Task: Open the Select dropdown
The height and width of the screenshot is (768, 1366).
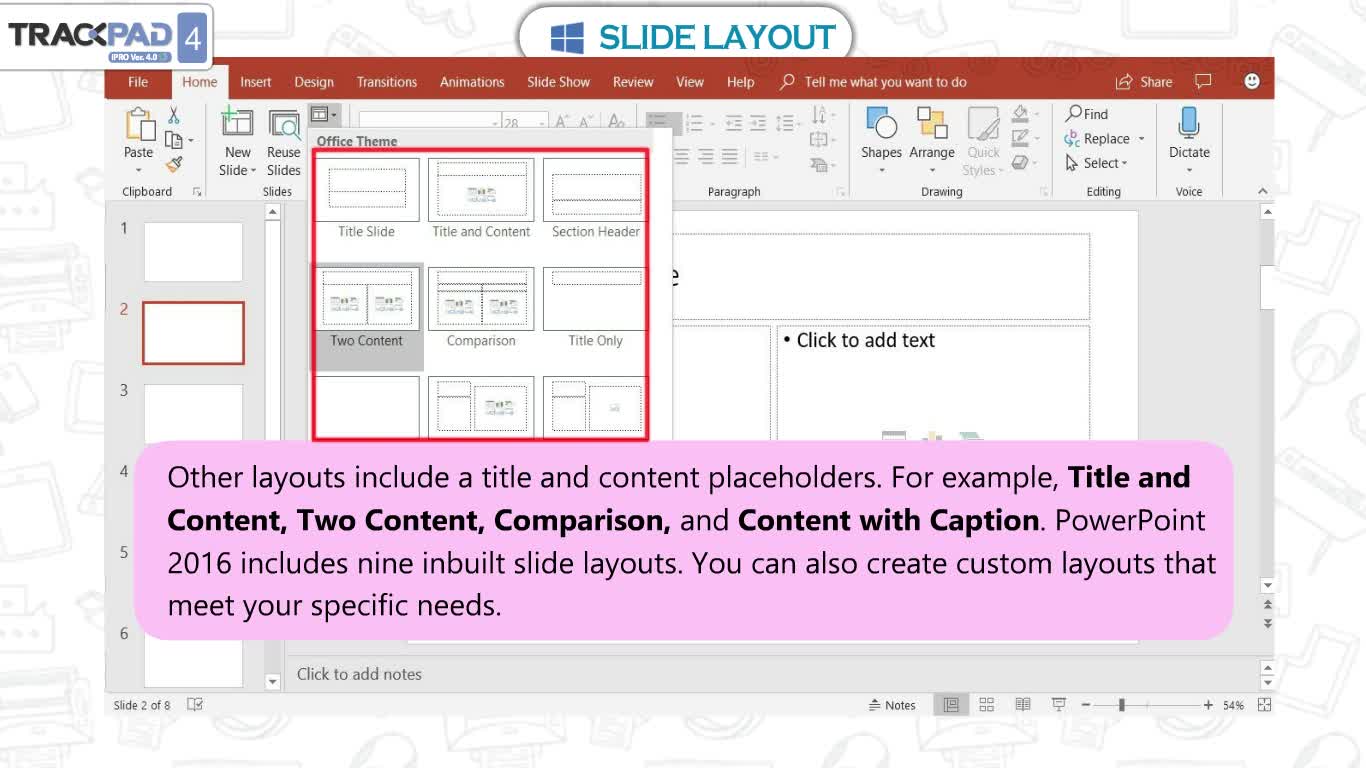Action: [1097, 163]
